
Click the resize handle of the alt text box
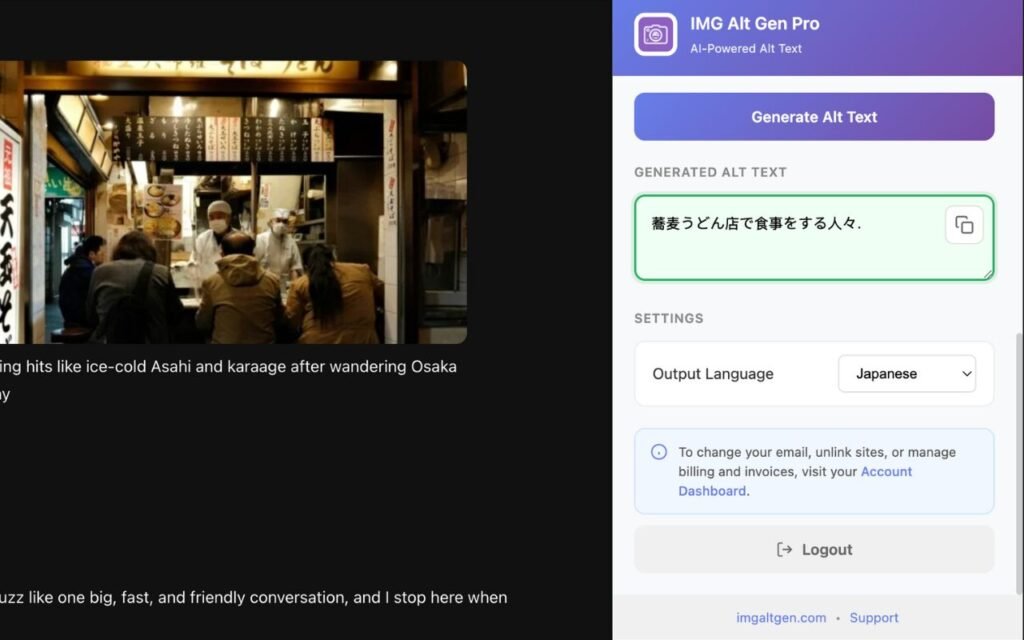(x=988, y=274)
